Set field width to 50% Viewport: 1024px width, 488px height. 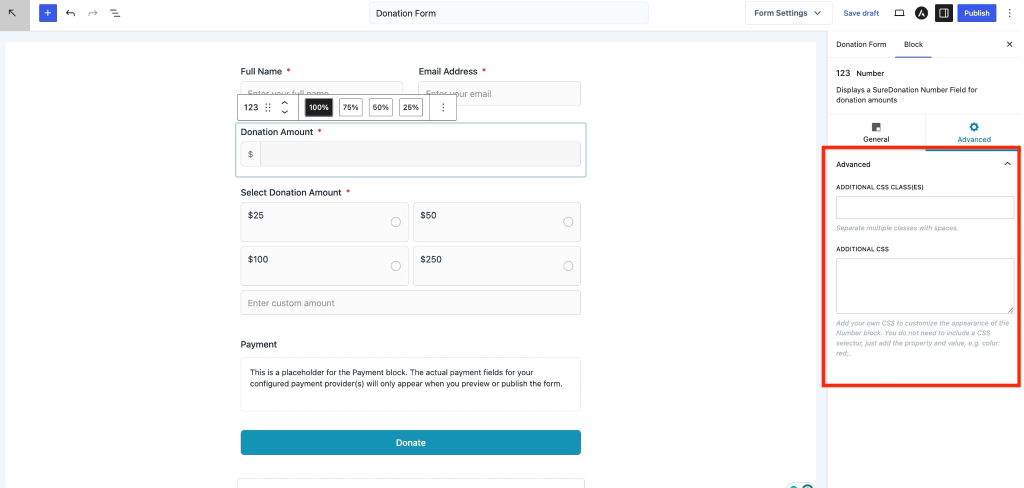tap(381, 108)
